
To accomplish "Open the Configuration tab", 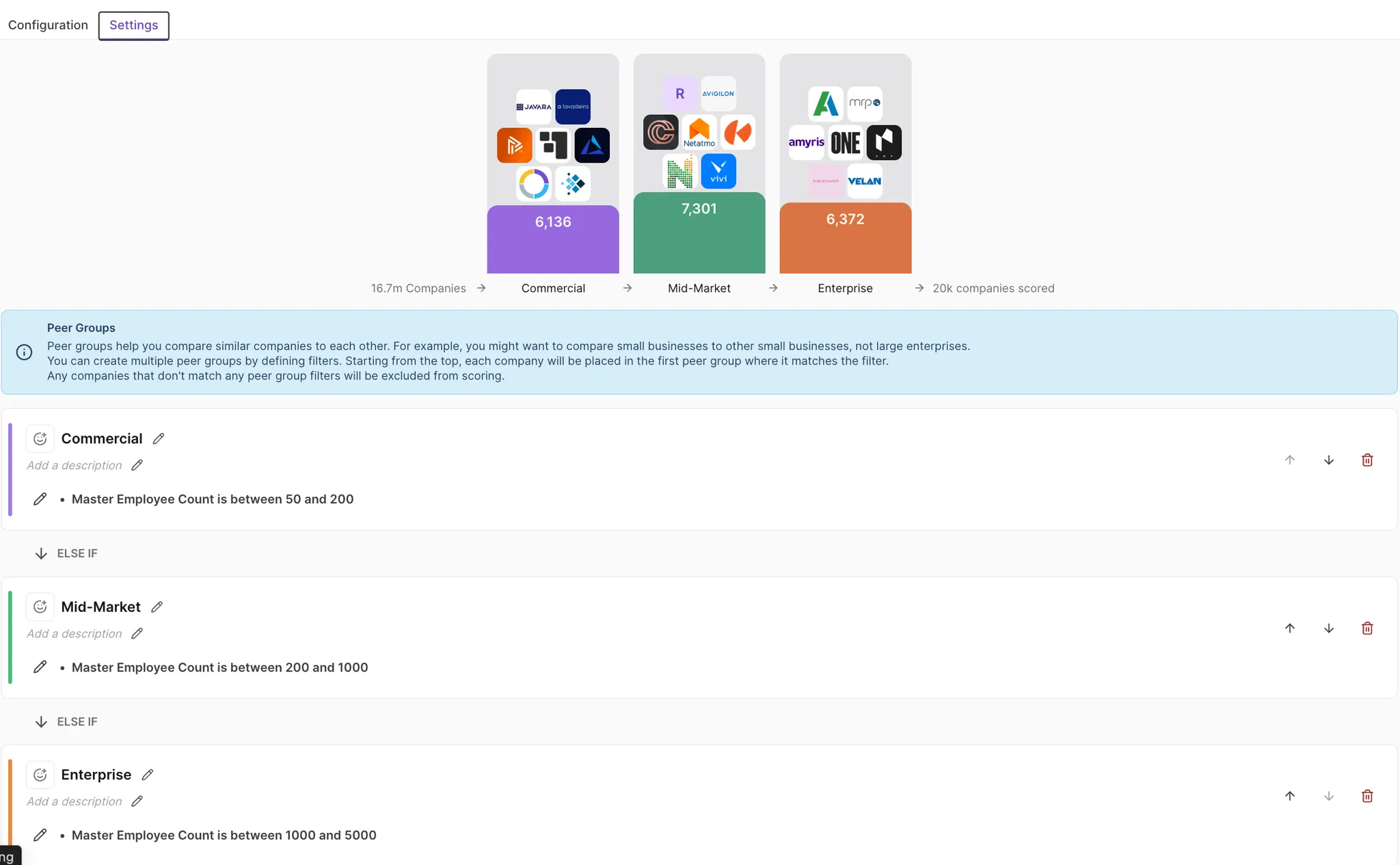I will click(x=48, y=25).
